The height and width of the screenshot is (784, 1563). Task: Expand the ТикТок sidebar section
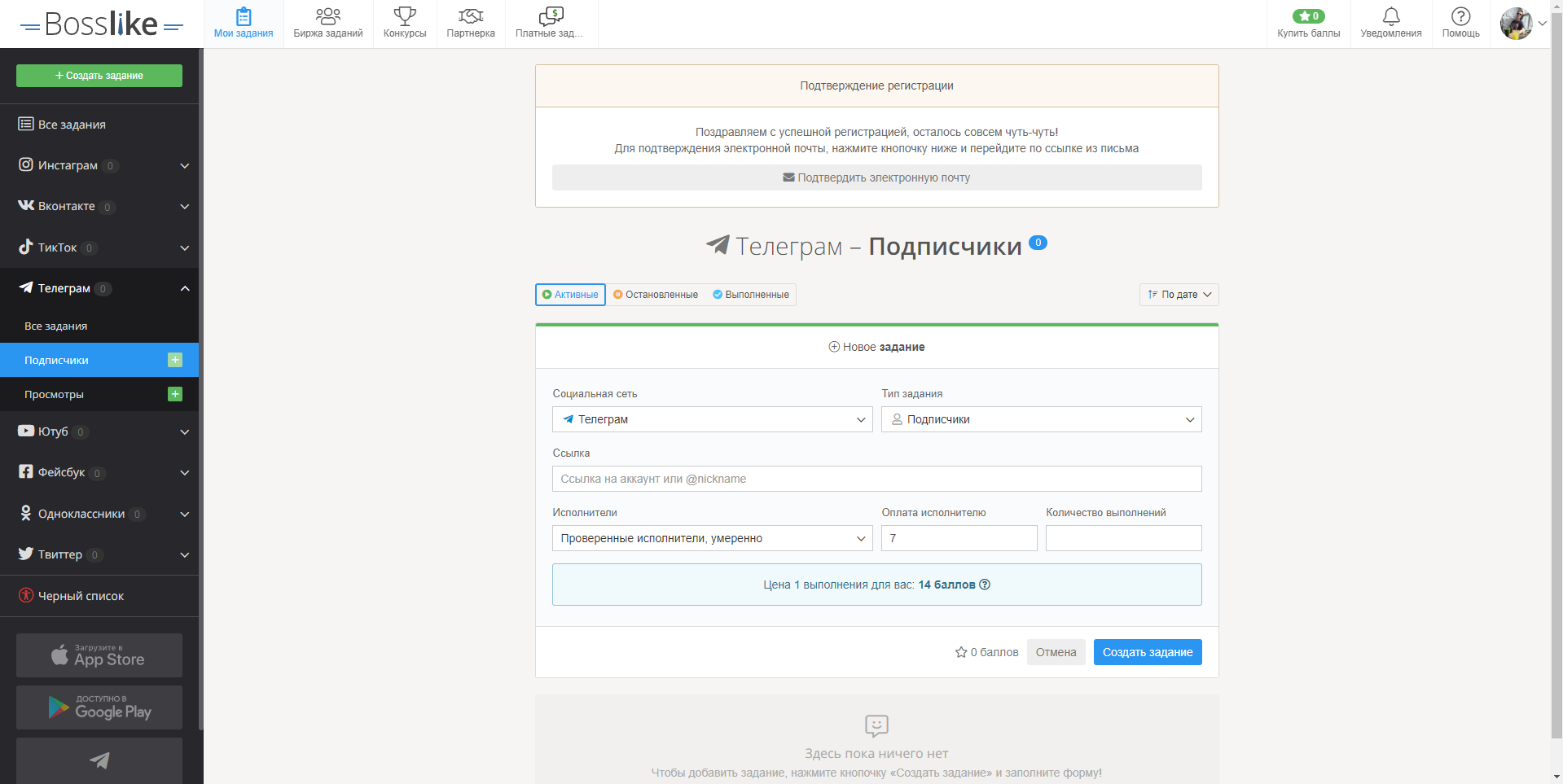(185, 247)
